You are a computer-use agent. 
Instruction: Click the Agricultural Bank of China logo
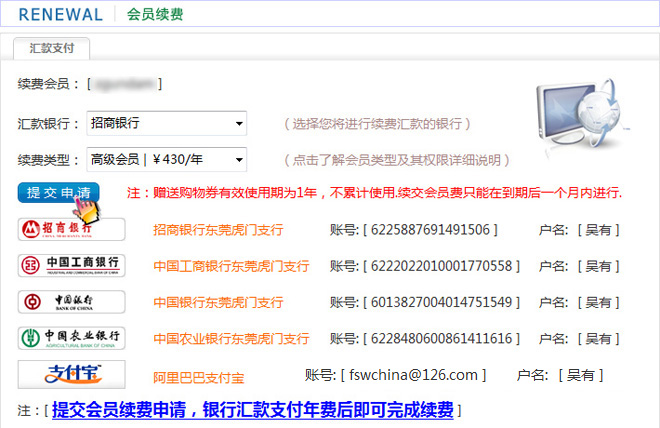tap(72, 338)
